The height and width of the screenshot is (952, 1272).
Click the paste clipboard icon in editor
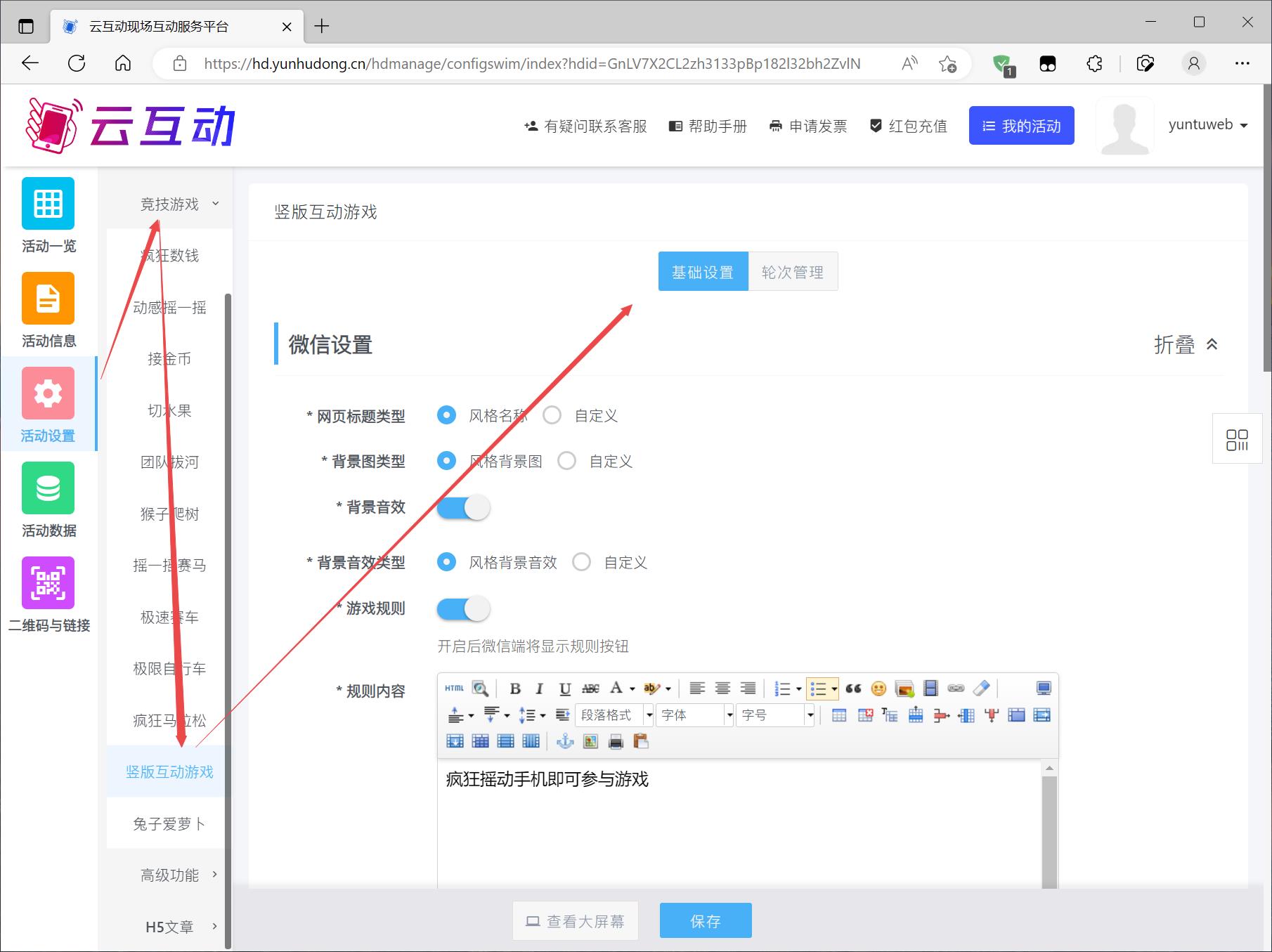(x=640, y=741)
